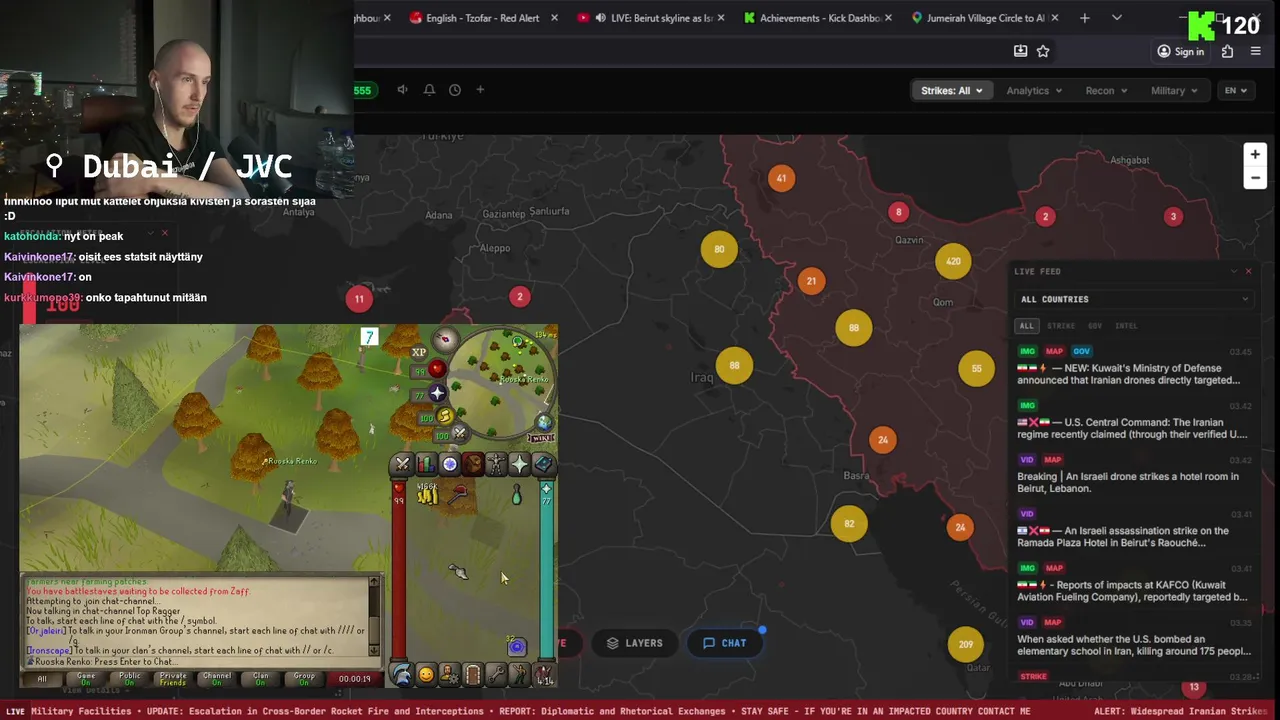
Task: Select the STRIKE tab in Live Feed
Action: pos(1061,326)
